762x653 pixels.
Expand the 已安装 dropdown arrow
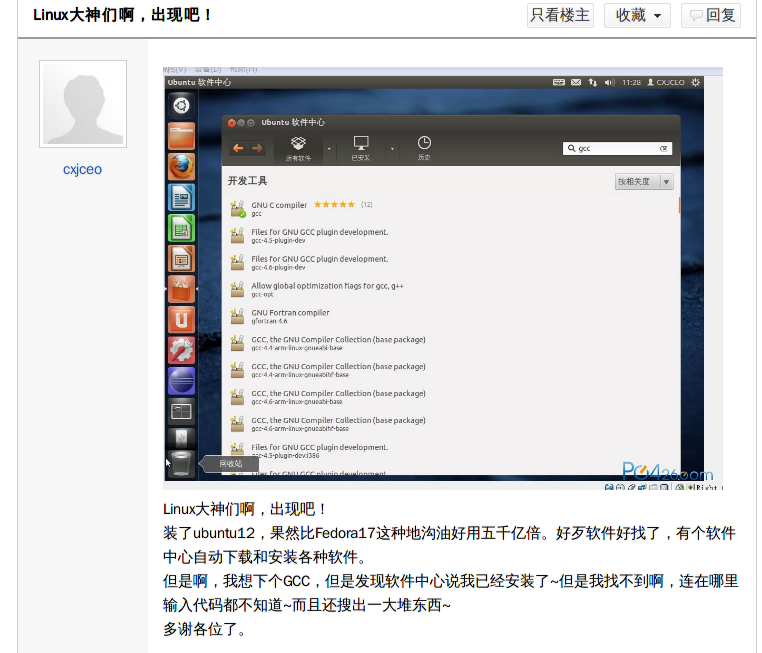click(x=392, y=149)
